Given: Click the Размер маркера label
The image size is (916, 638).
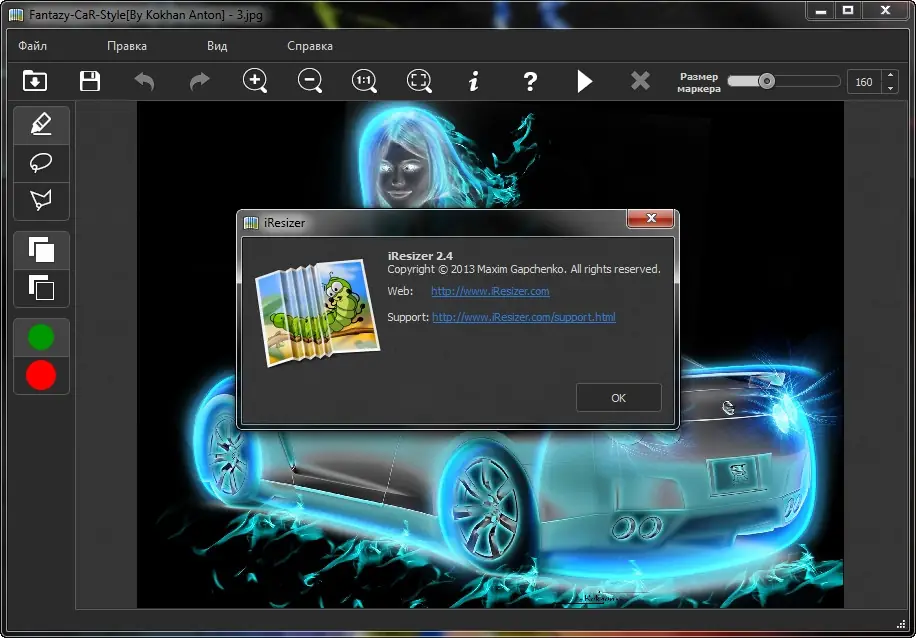Looking at the screenshot, I should tap(699, 82).
